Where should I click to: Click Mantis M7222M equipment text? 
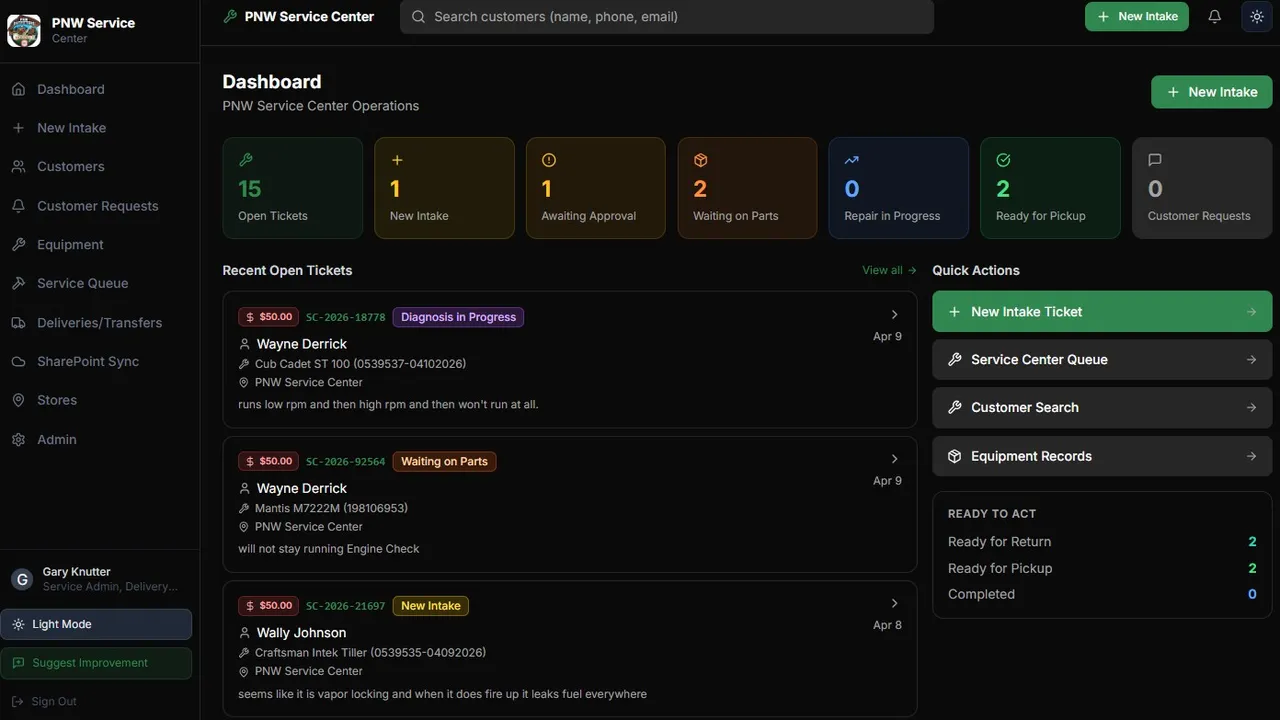[331, 508]
